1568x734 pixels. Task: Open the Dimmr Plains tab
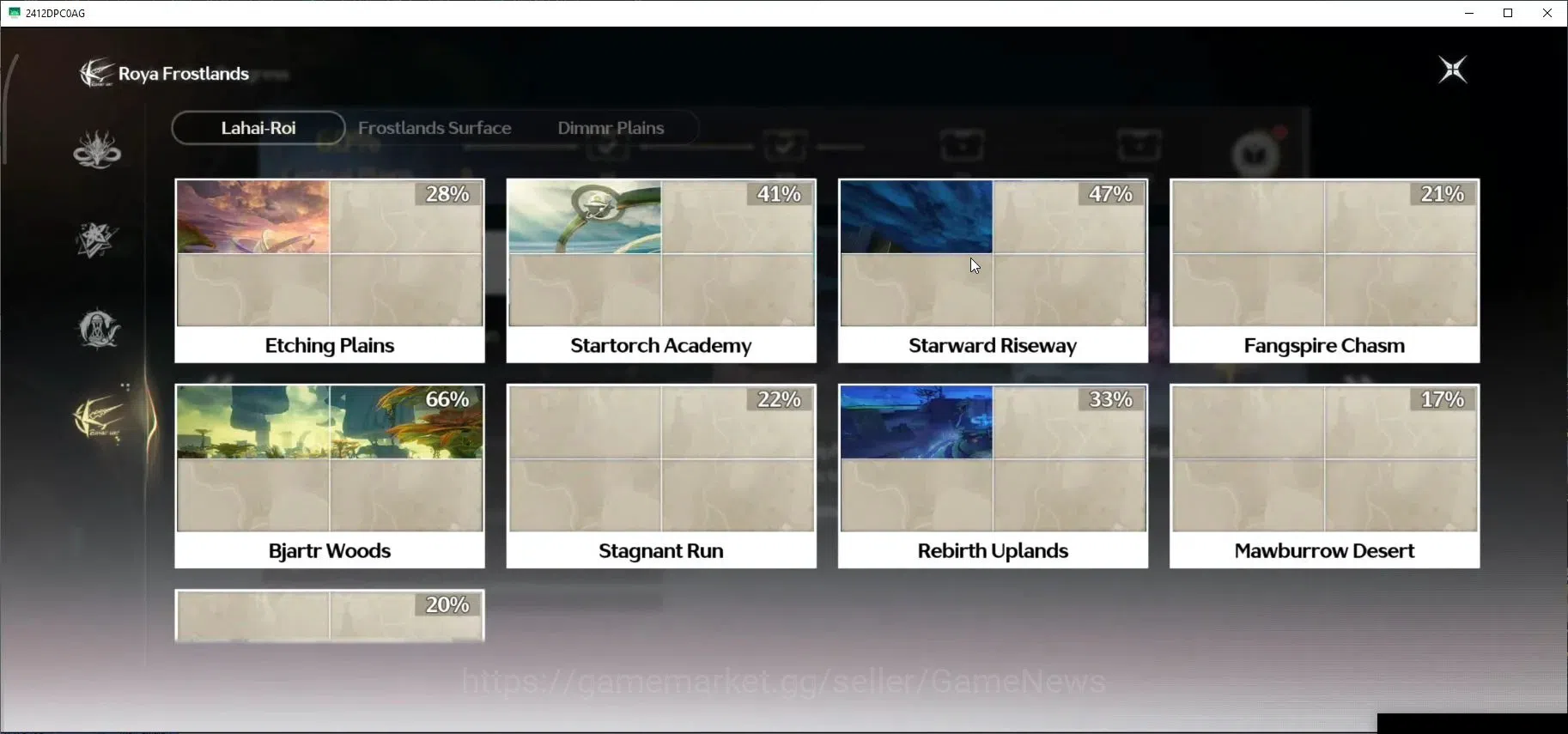point(611,128)
